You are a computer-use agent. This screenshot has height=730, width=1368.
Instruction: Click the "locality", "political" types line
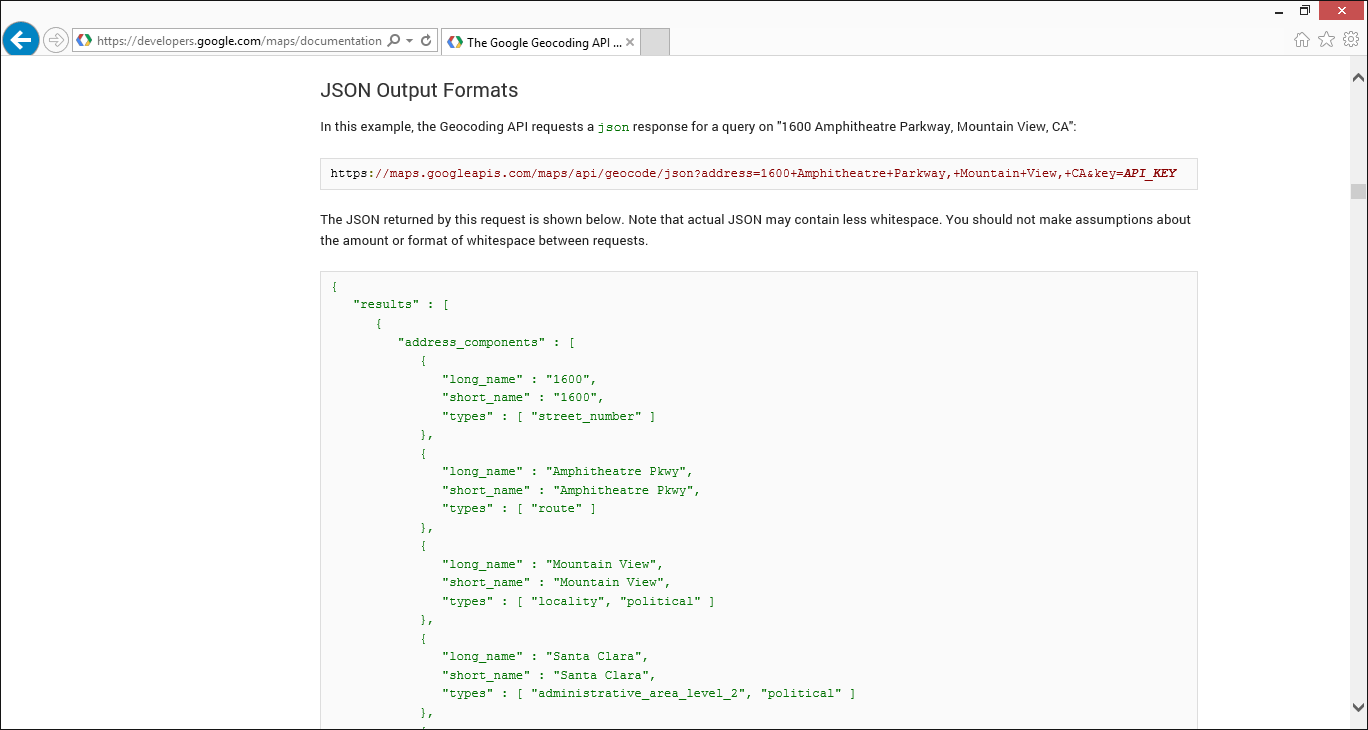click(x=578, y=601)
